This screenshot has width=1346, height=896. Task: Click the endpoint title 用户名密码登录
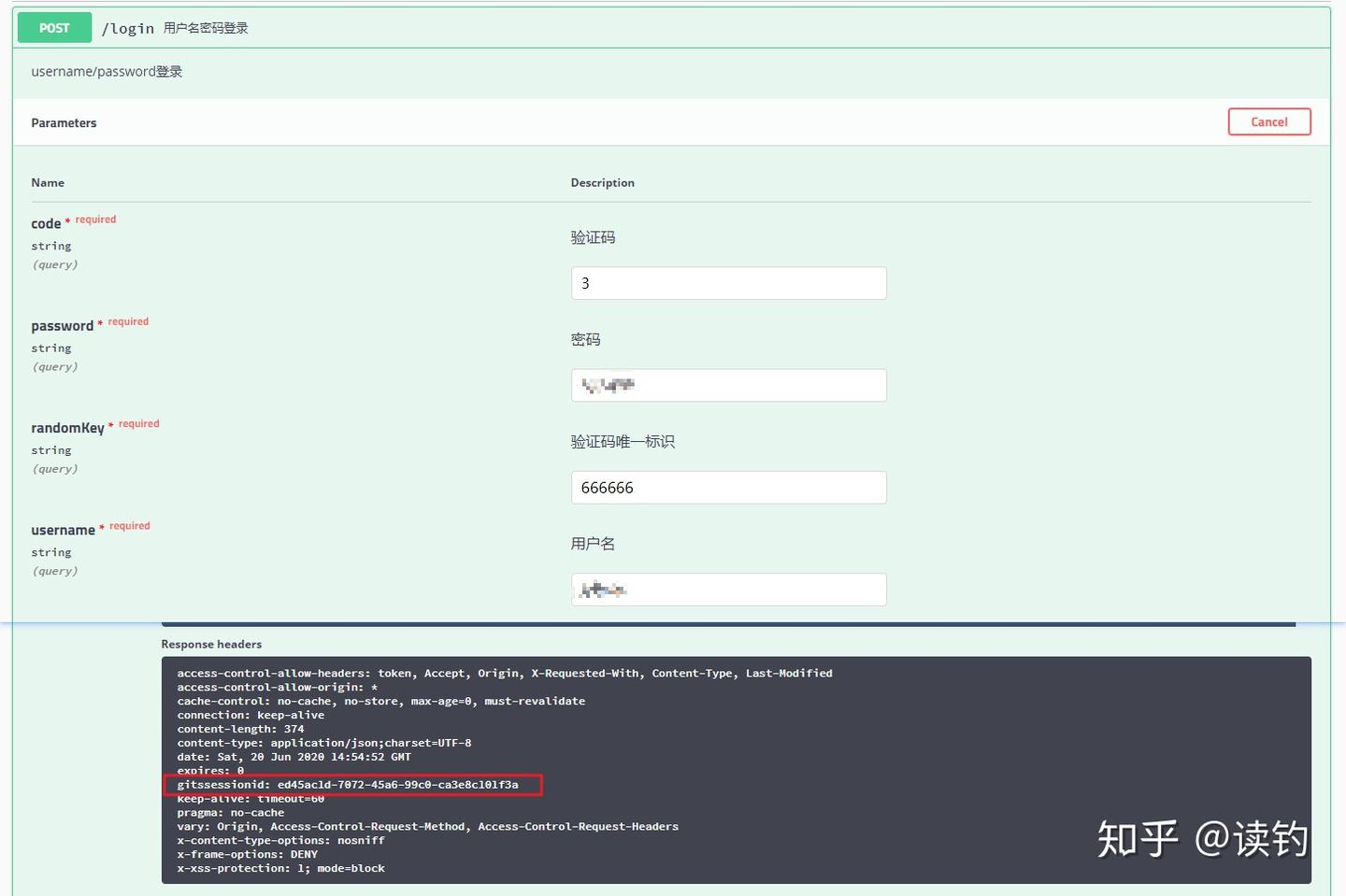coord(207,27)
